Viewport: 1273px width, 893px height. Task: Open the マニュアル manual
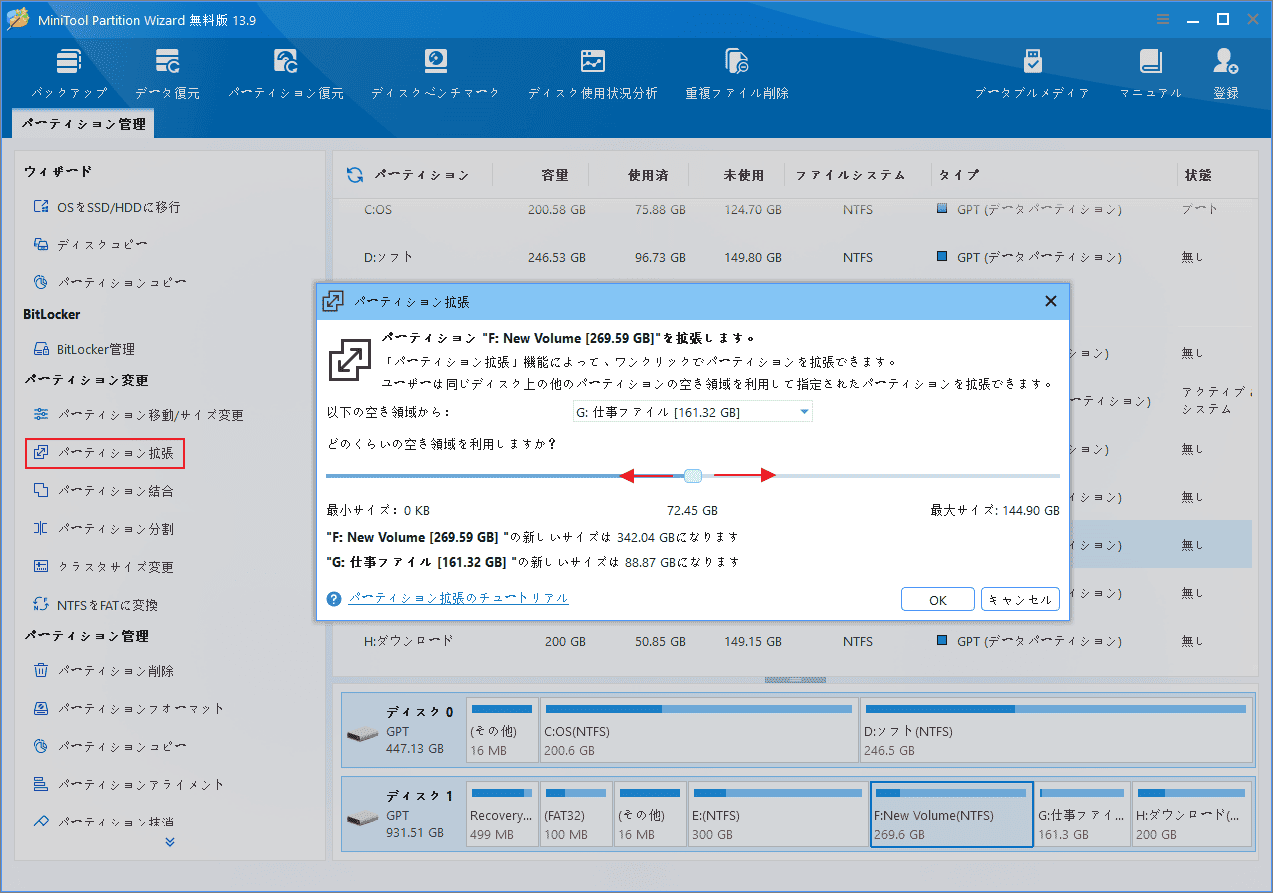coord(1150,74)
